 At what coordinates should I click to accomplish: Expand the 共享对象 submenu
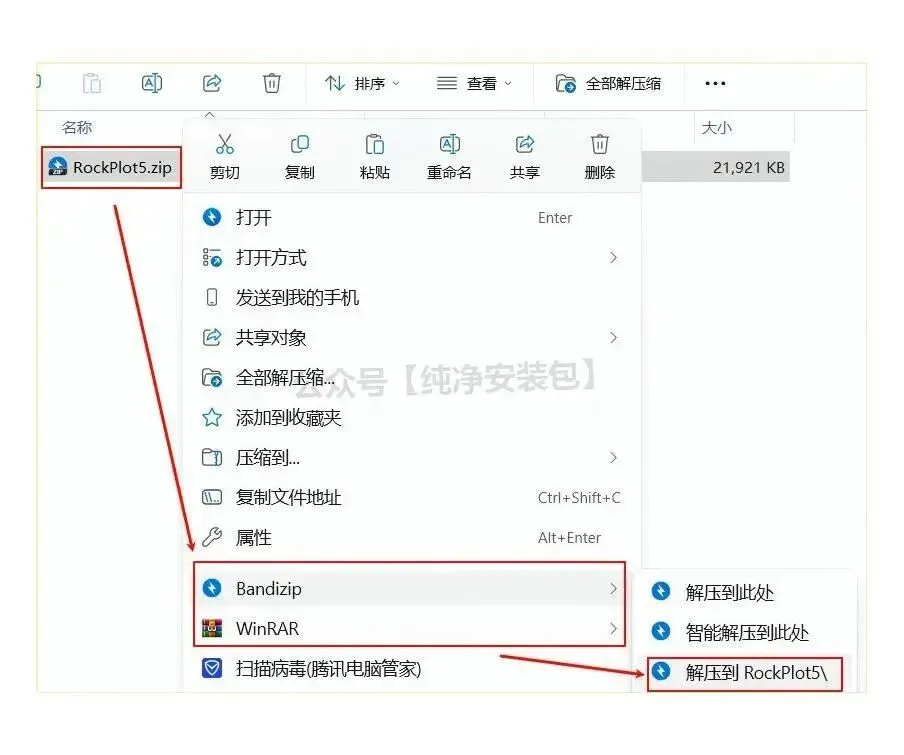tap(412, 338)
